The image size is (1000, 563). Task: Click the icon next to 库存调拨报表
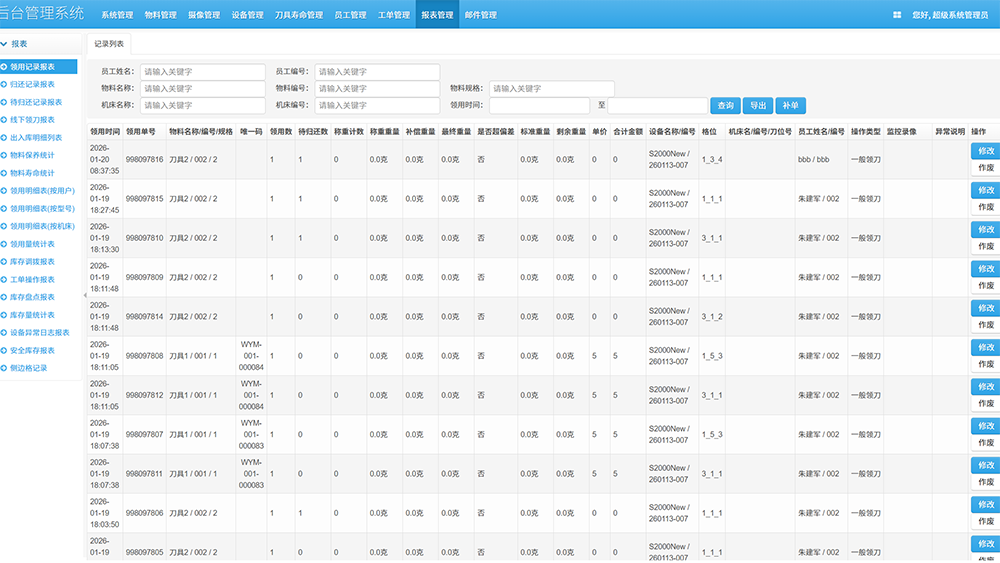pos(4,261)
